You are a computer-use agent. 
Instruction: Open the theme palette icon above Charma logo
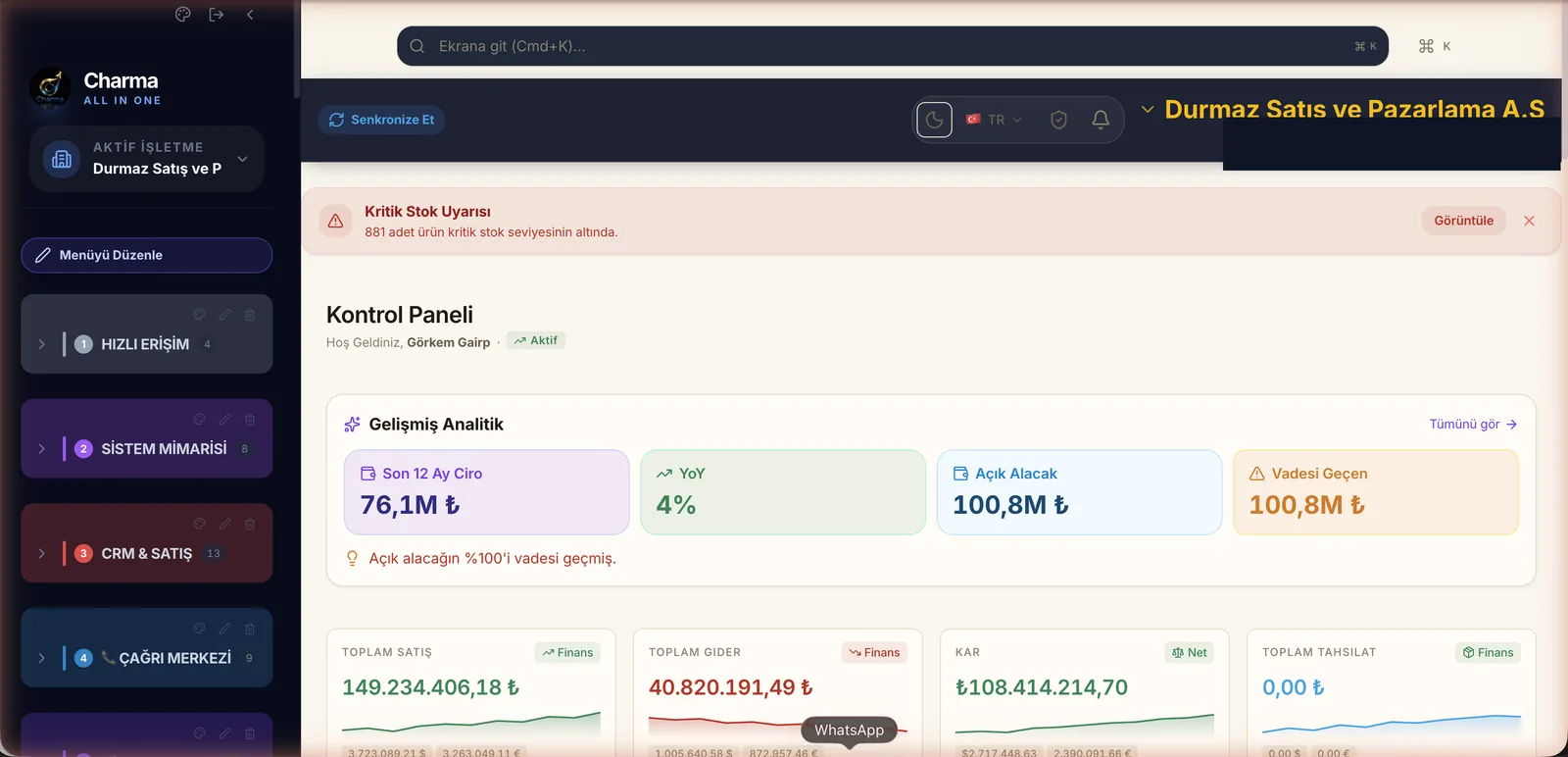(x=182, y=15)
